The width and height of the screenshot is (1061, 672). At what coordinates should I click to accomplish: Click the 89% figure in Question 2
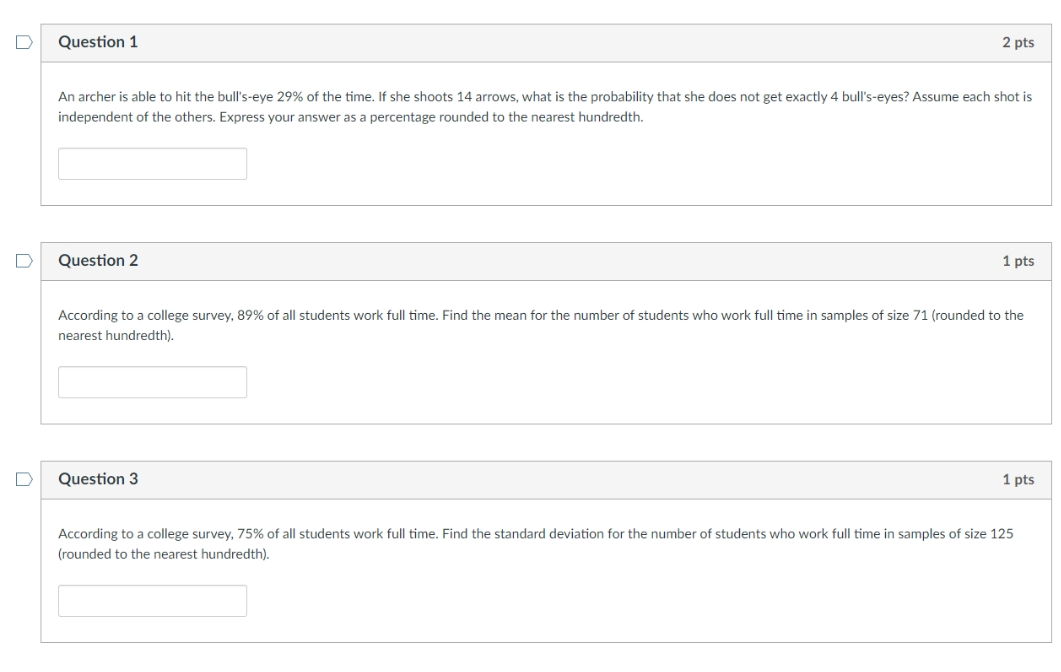tap(250, 315)
